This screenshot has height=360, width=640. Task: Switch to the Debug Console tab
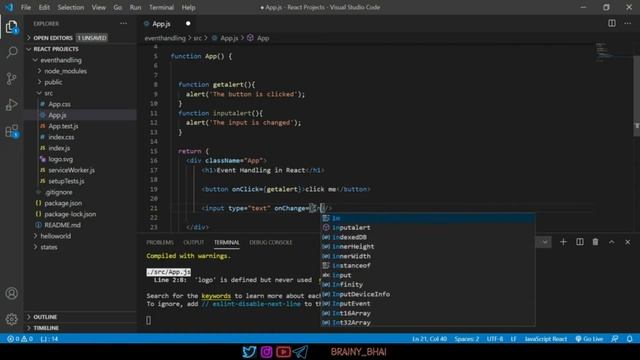271,242
